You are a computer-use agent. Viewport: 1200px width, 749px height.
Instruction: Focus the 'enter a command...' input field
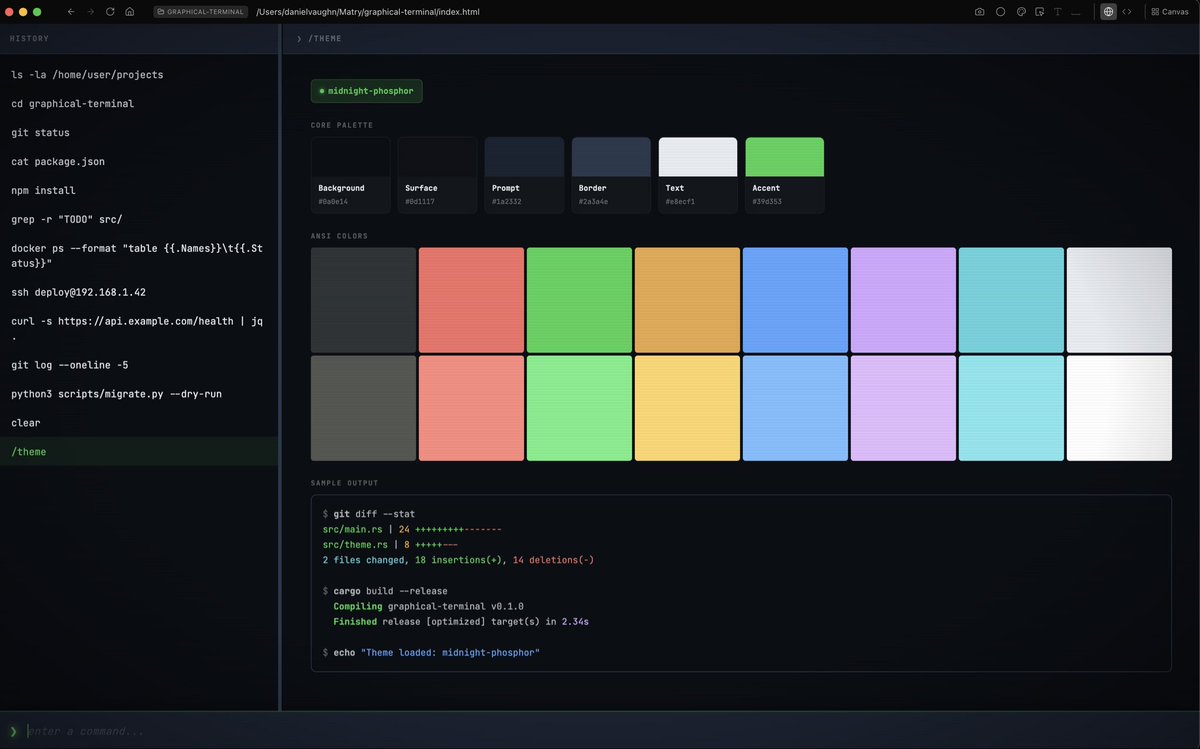tap(610, 731)
